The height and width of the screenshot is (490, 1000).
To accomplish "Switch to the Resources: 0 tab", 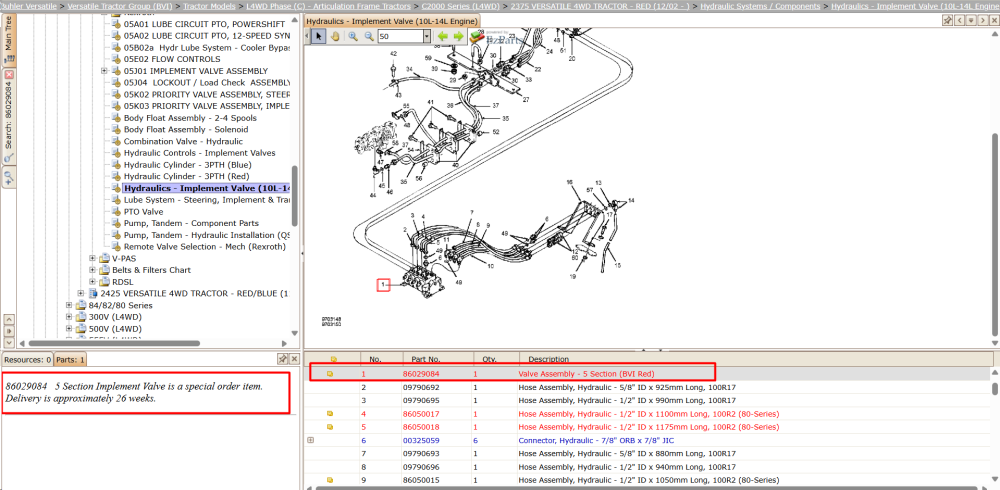I will (x=27, y=360).
